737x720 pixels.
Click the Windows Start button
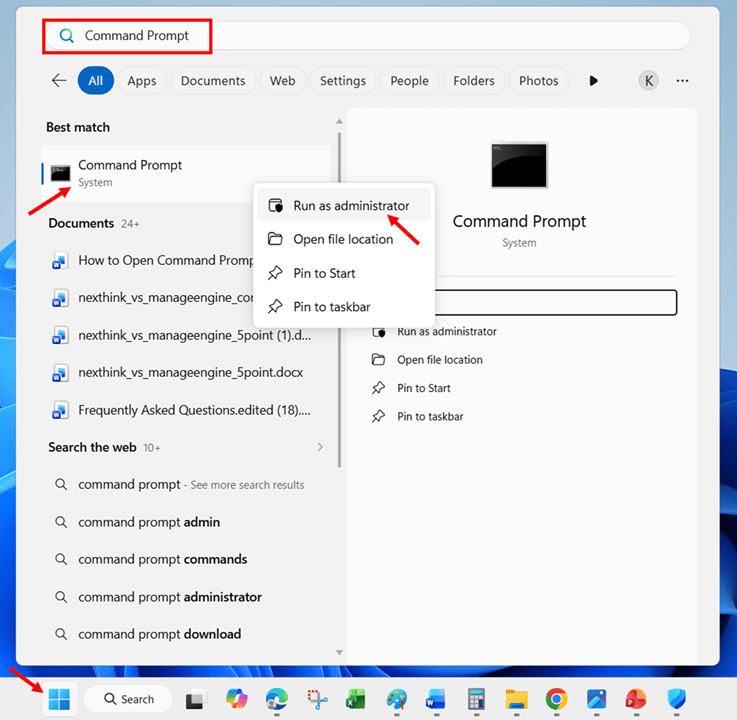[x=60, y=698]
